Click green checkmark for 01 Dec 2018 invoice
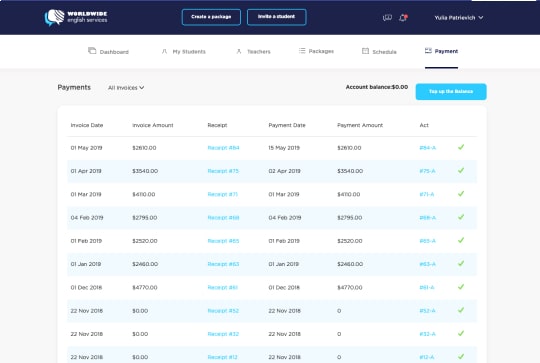This screenshot has width=540, height=363. click(x=461, y=287)
